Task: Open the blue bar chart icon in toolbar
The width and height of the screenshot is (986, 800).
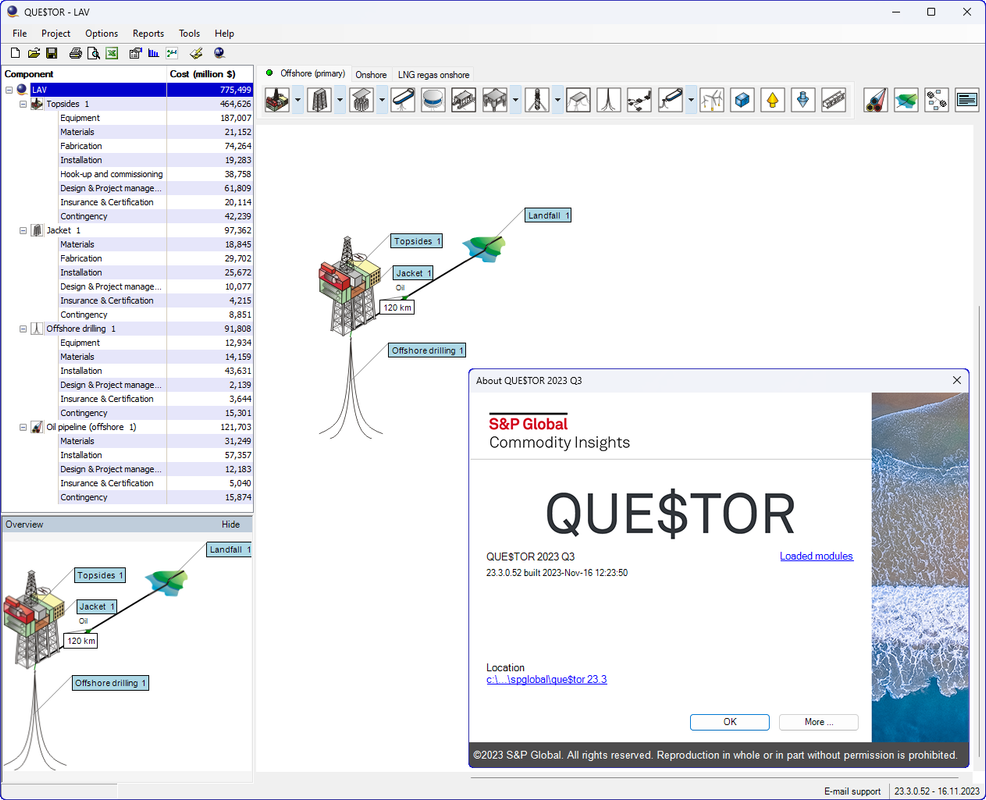Action: coord(153,53)
